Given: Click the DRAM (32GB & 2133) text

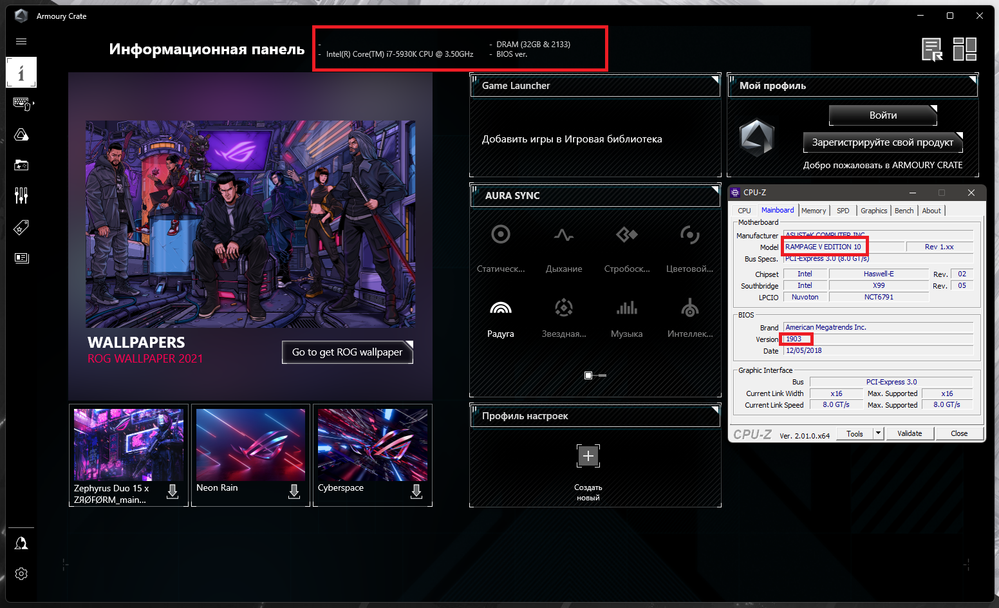Looking at the screenshot, I should (533, 44).
